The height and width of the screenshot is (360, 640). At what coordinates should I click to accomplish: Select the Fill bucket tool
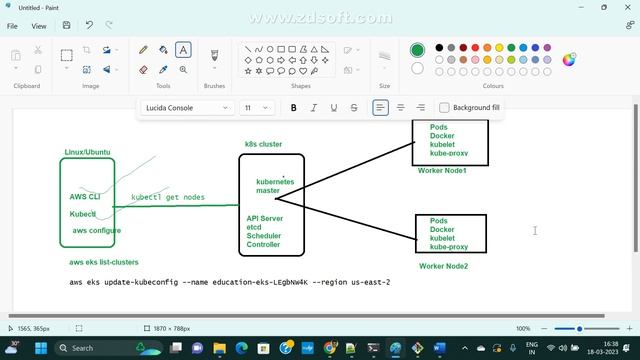(163, 50)
